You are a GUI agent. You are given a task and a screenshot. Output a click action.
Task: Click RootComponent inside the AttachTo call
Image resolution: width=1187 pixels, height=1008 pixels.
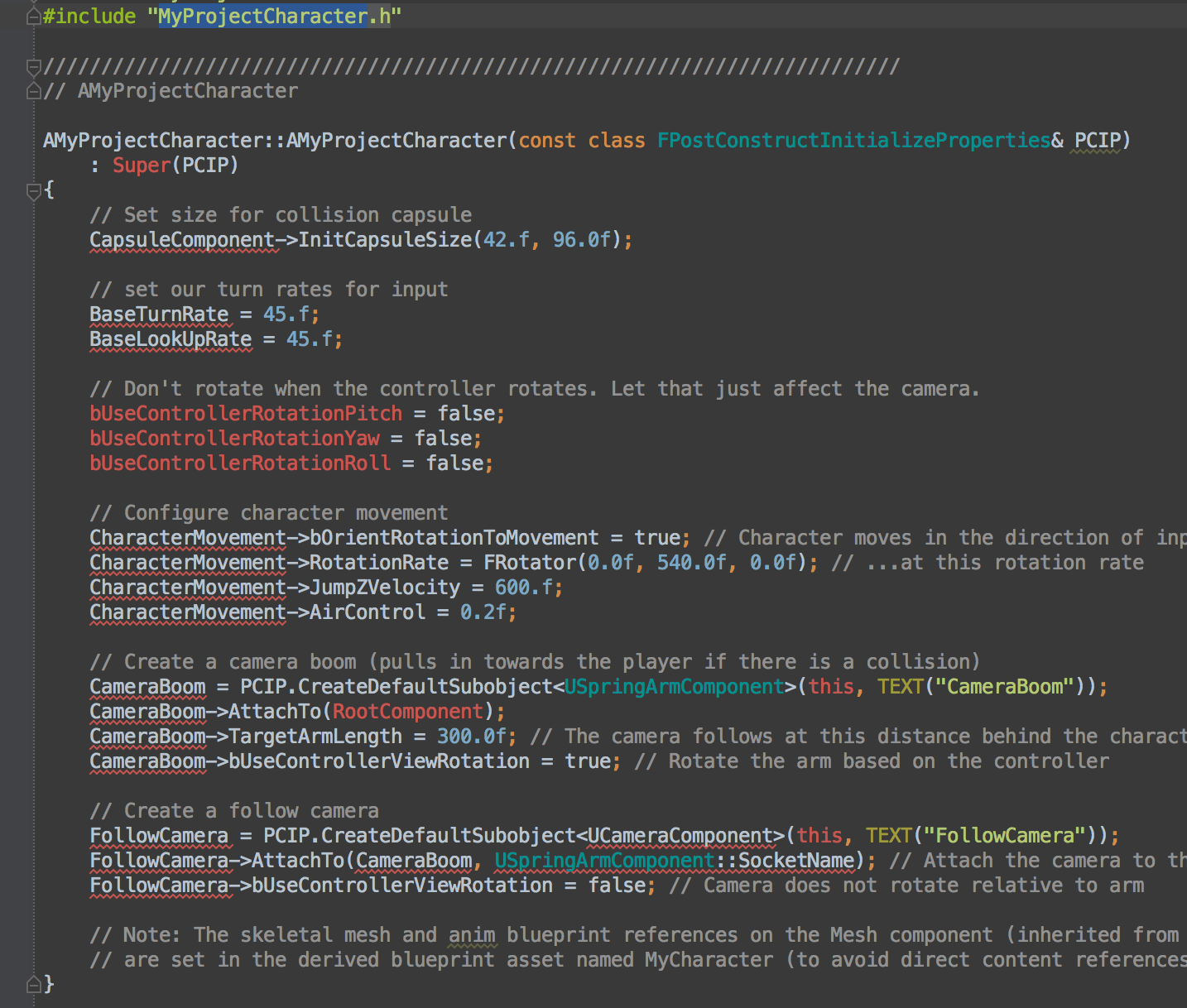[407, 712]
